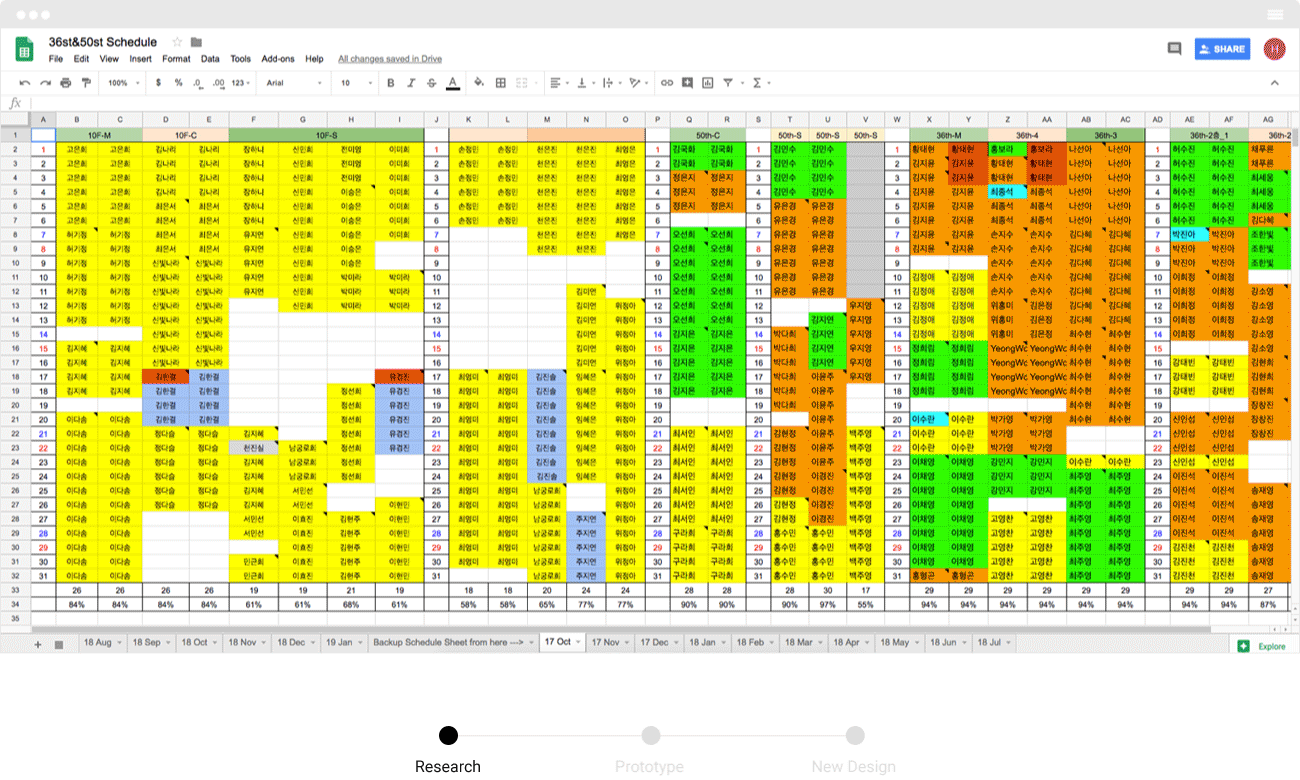Activate the paint format tool
Screen dimensions: 1300x780
[x=86, y=83]
